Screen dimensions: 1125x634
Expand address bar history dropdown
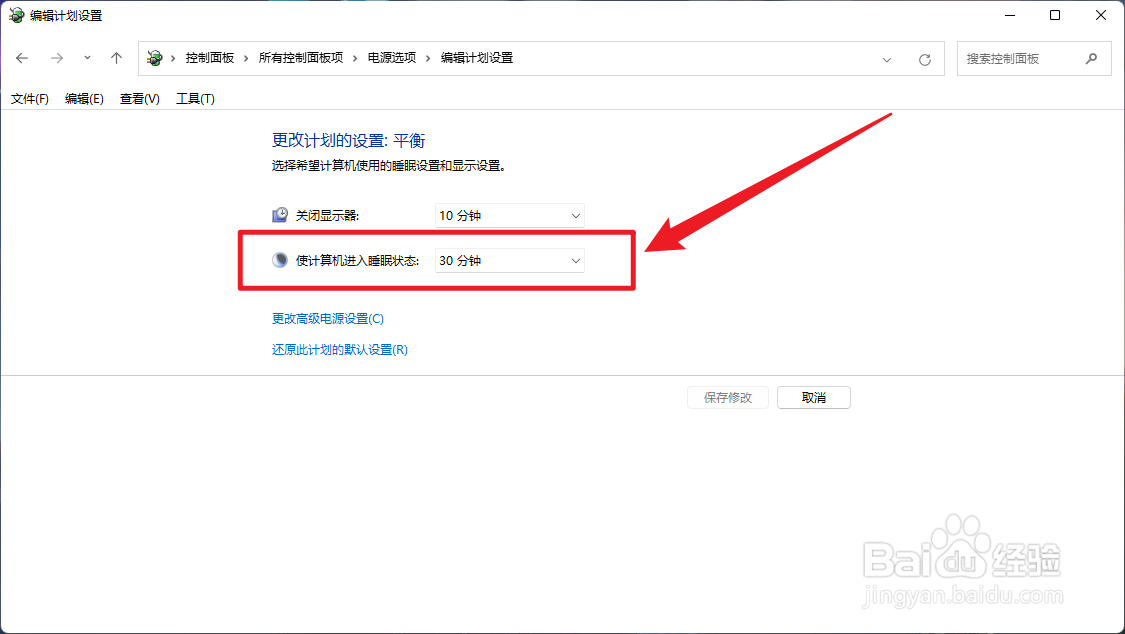point(887,60)
